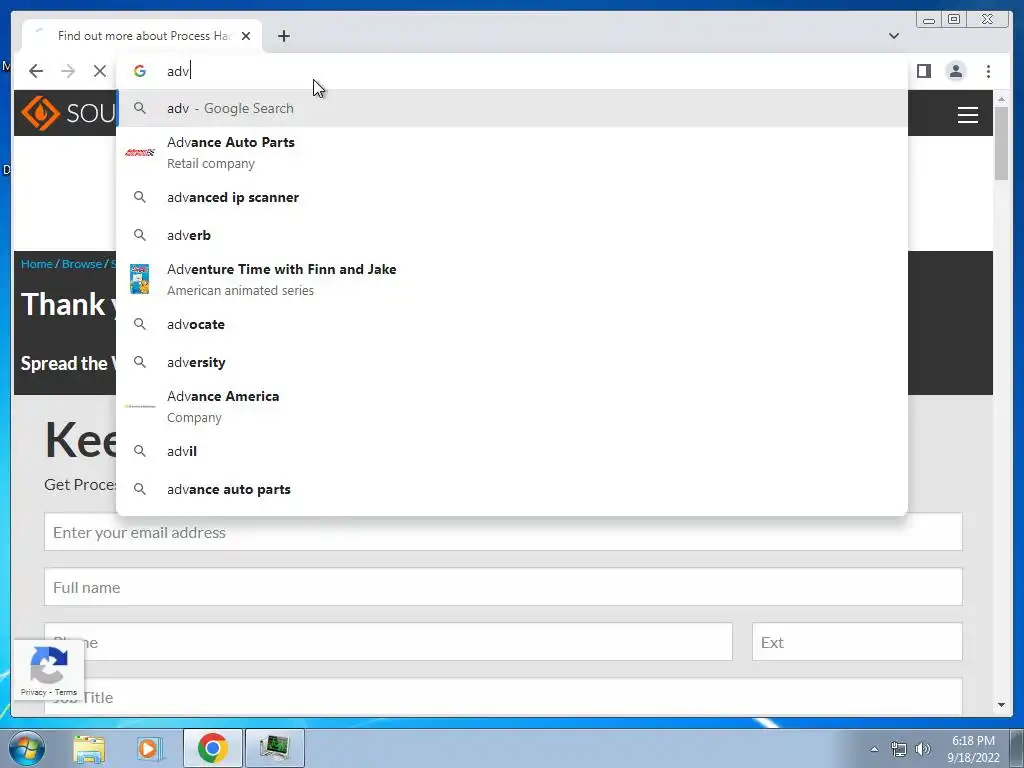
Task: Pick the 'adversity' suggestion
Action: 512,362
